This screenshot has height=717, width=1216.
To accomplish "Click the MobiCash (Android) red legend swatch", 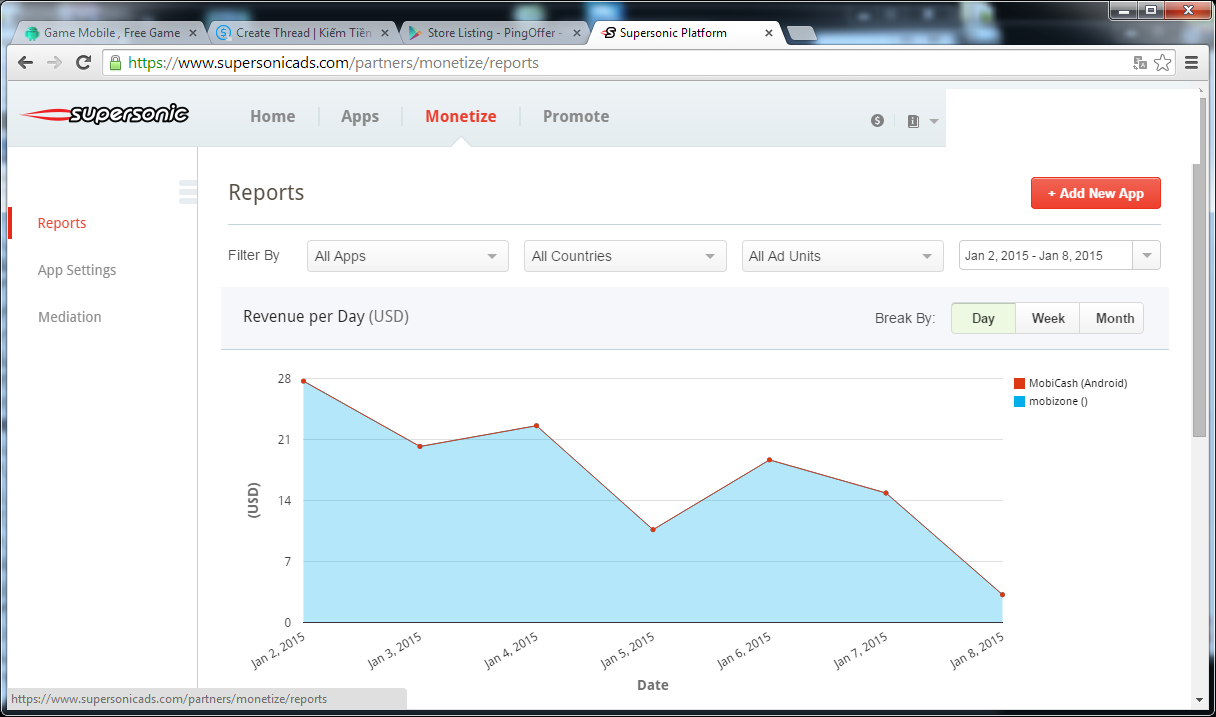I will pos(1020,384).
